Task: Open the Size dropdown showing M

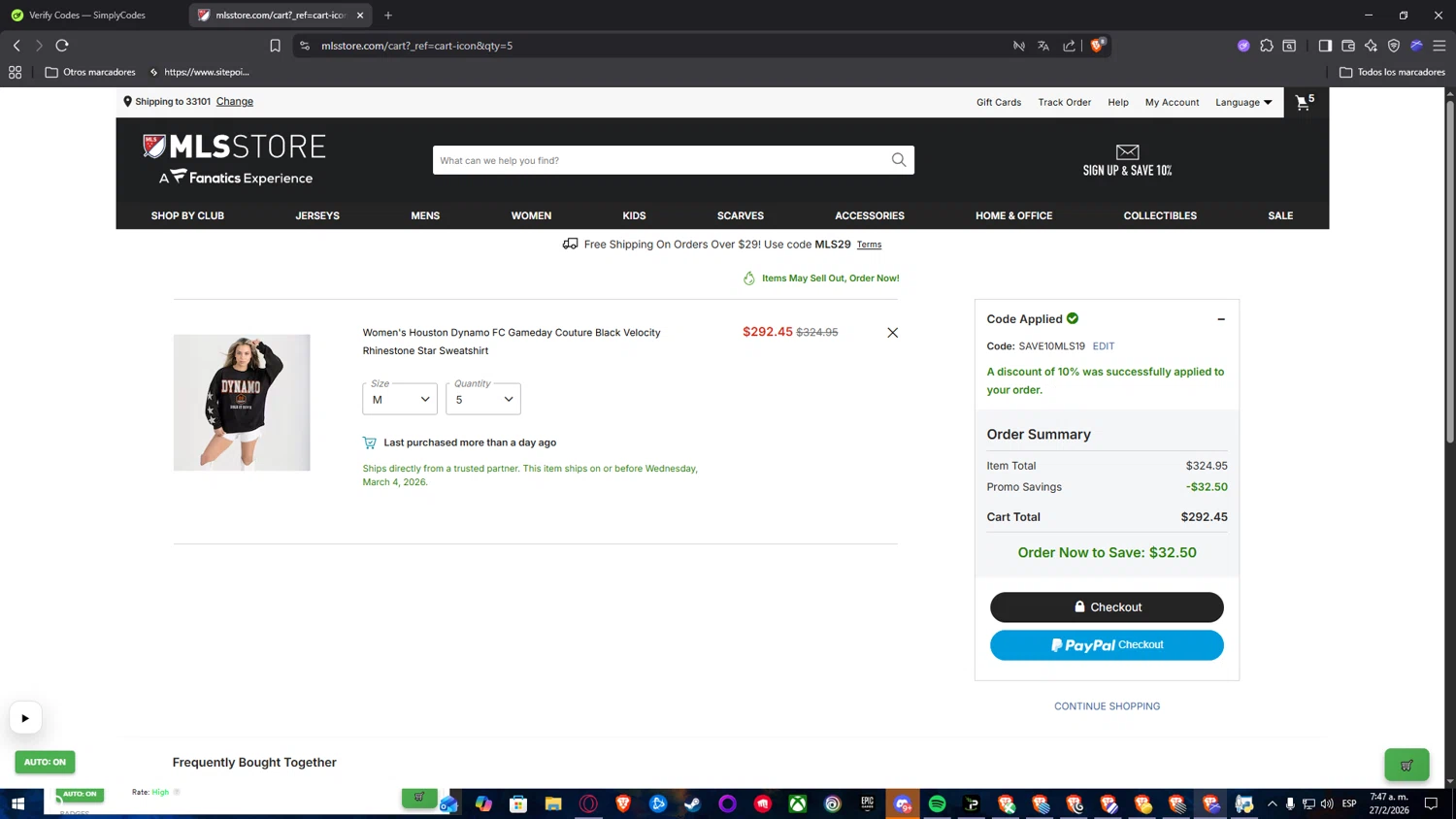Action: click(x=400, y=399)
